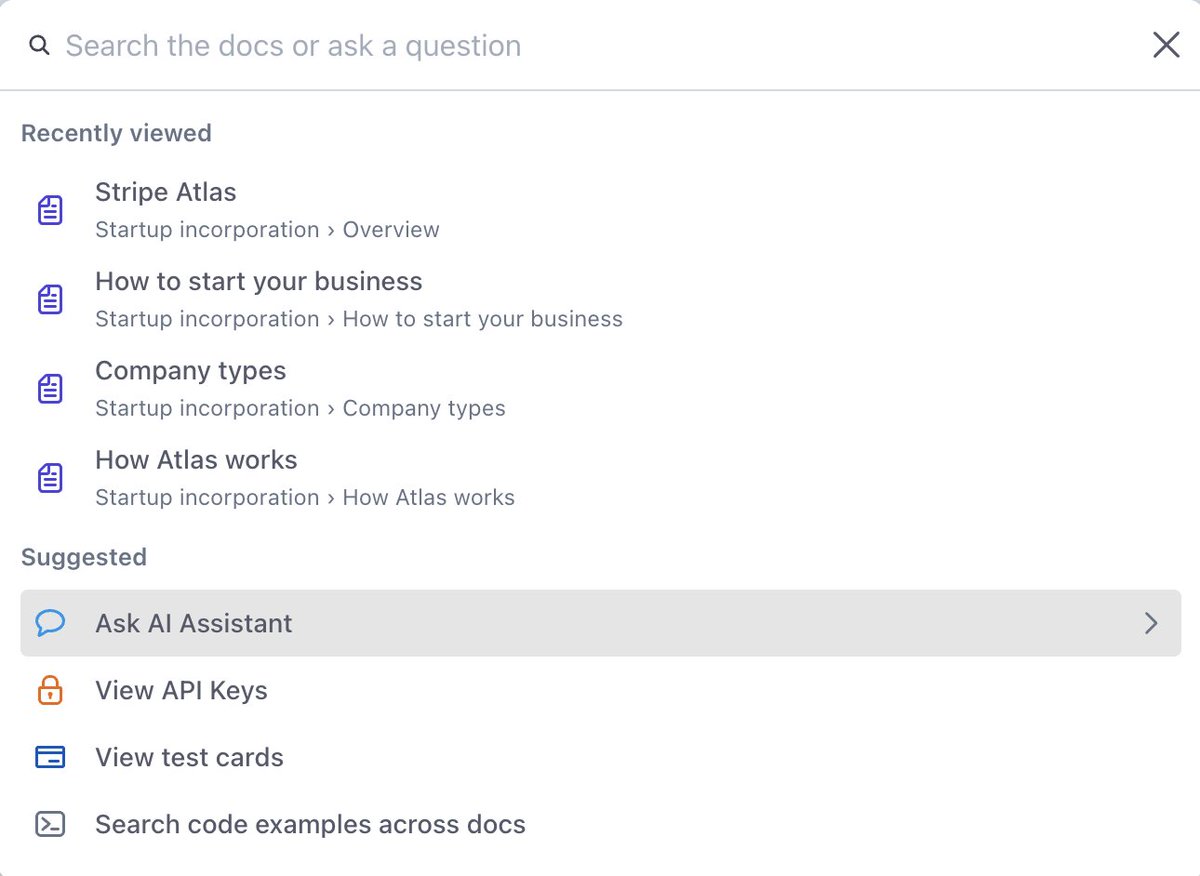Click the View API Keys lock icon

pos(50,690)
